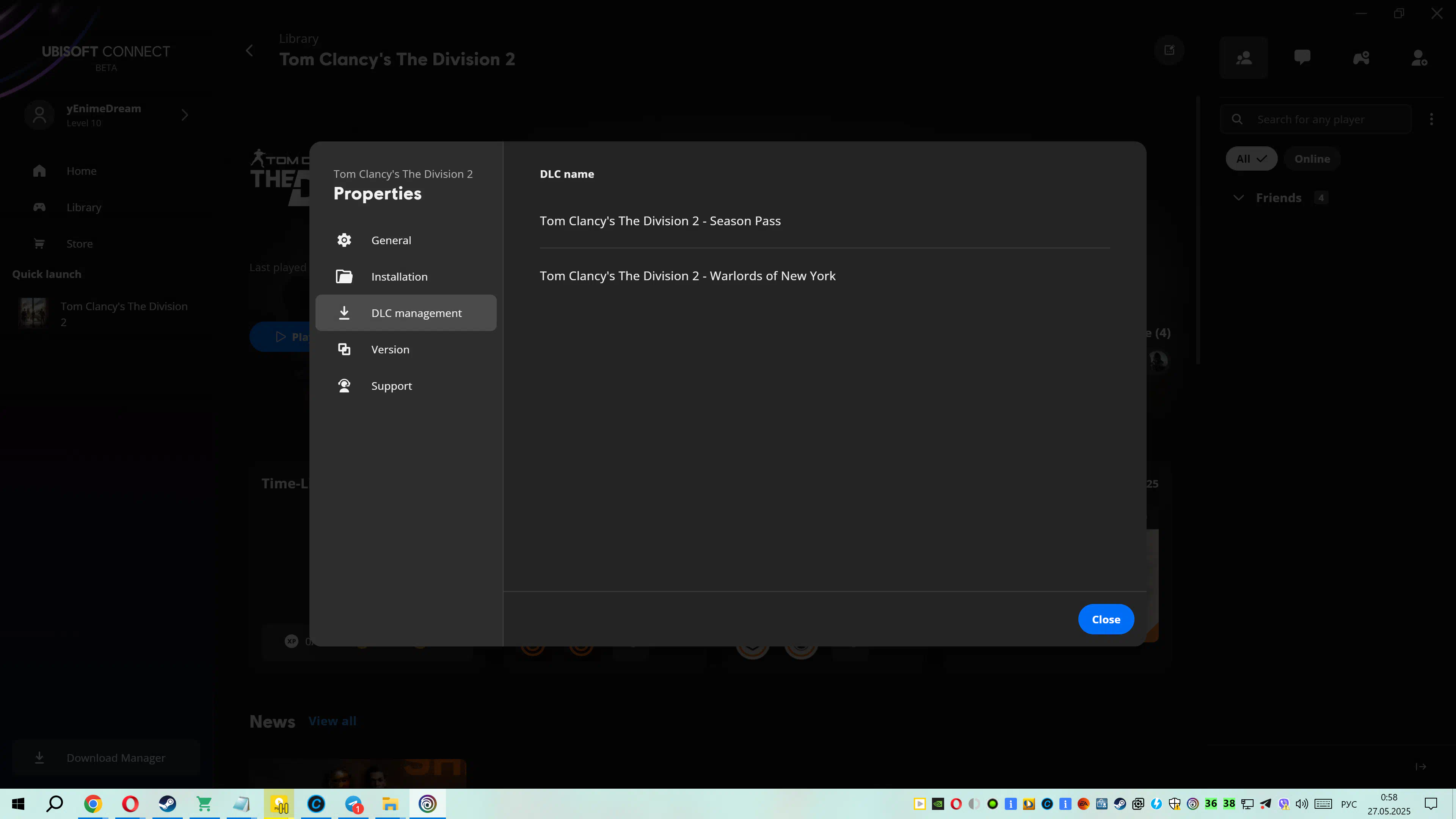Open the friends panel three-dot menu
Viewport: 1456px width, 819px height.
(1431, 119)
